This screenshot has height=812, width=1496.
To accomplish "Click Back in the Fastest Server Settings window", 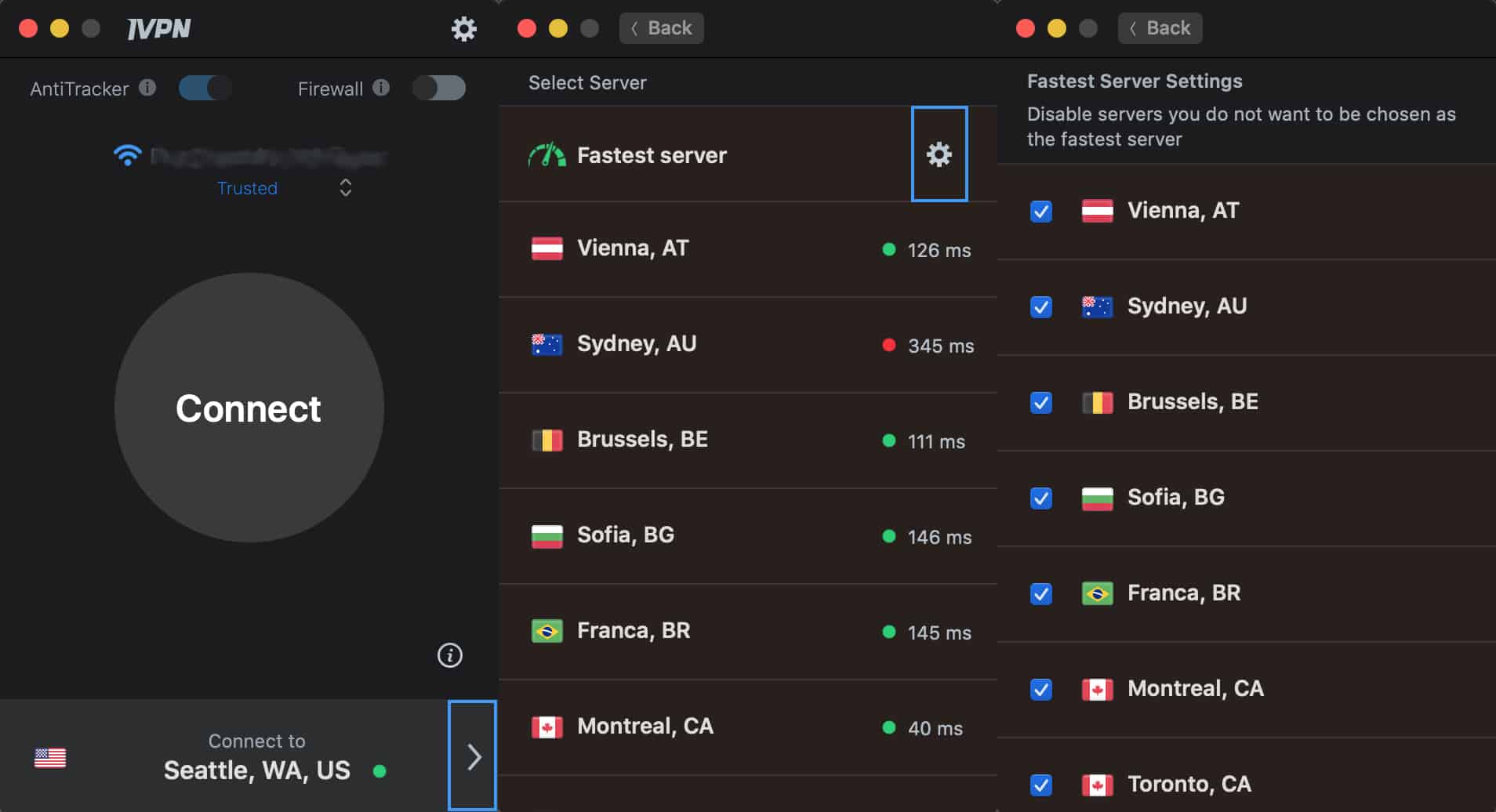I will [x=1160, y=28].
